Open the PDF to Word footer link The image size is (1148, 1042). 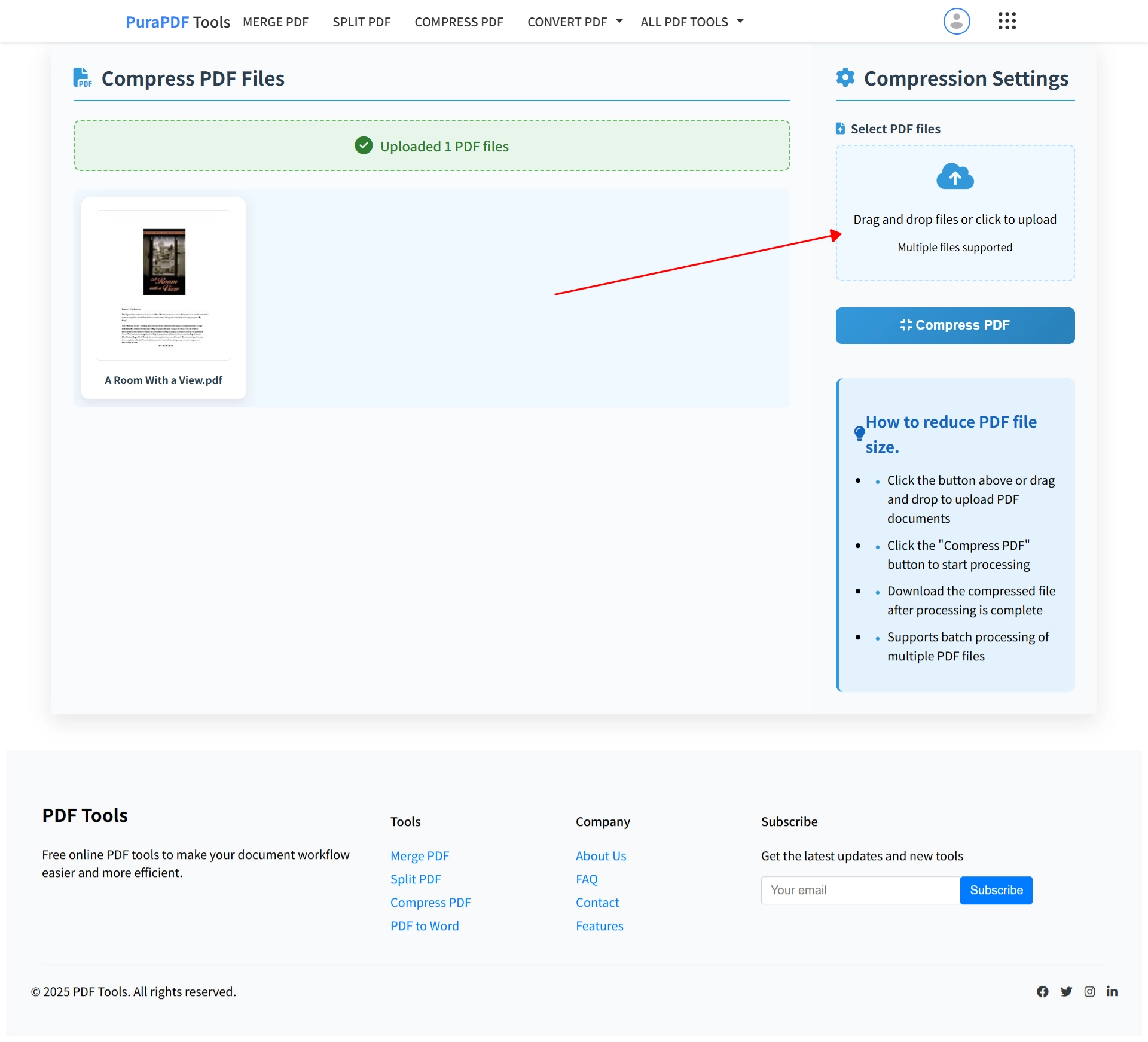coord(425,925)
